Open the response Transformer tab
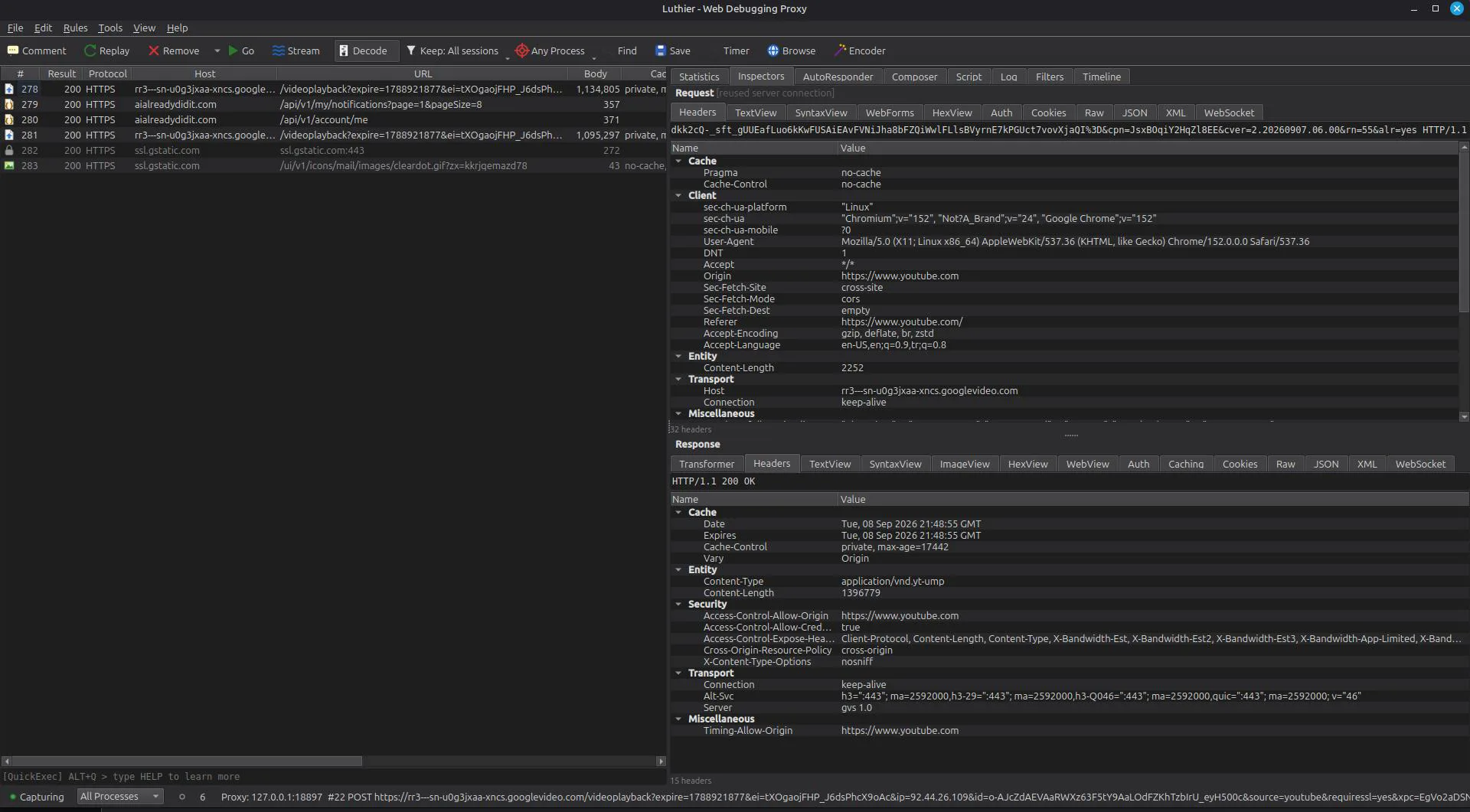Image resolution: width=1470 pixels, height=812 pixels. click(x=706, y=464)
